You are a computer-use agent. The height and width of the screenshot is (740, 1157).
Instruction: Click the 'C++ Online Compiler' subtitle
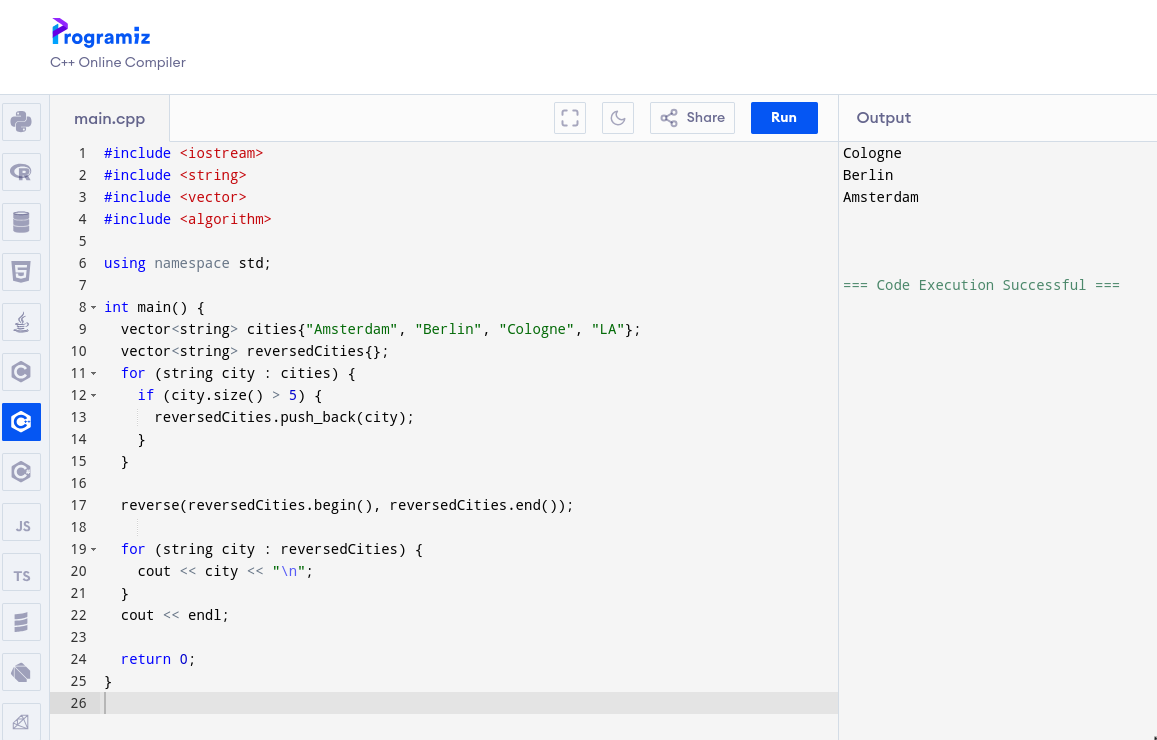coord(118,63)
